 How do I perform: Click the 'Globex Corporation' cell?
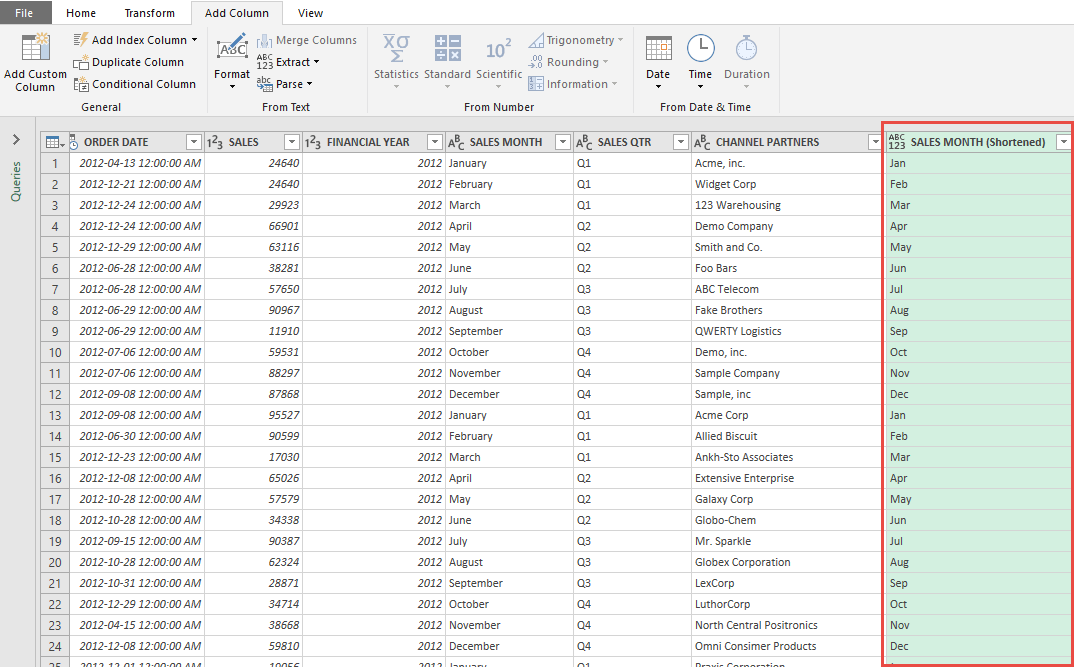point(787,562)
